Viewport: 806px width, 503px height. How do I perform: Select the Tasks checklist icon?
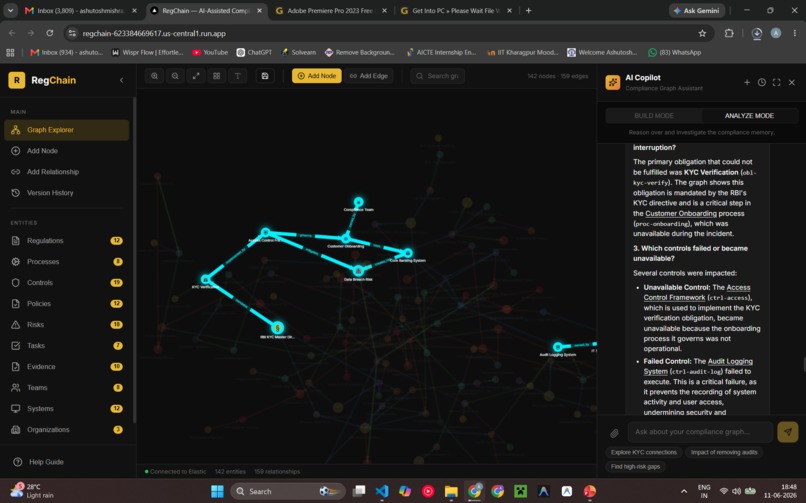[16, 346]
